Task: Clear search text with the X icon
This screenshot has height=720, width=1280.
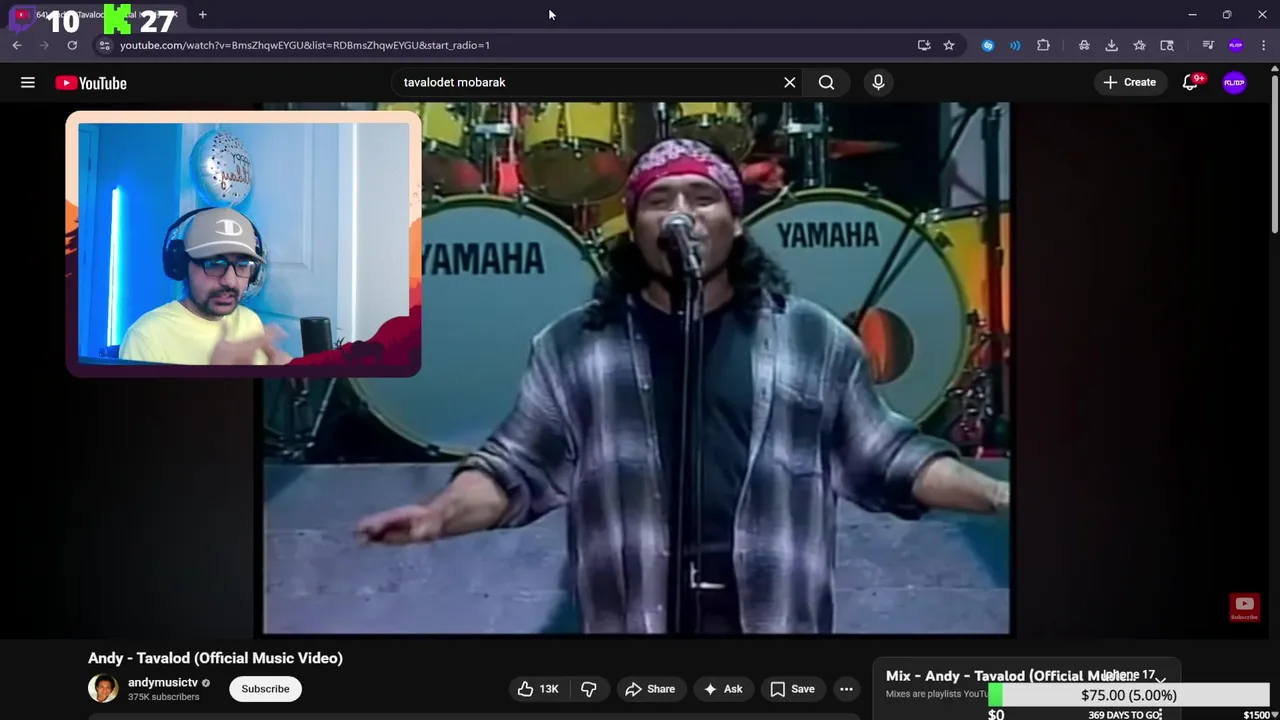Action: coord(790,82)
